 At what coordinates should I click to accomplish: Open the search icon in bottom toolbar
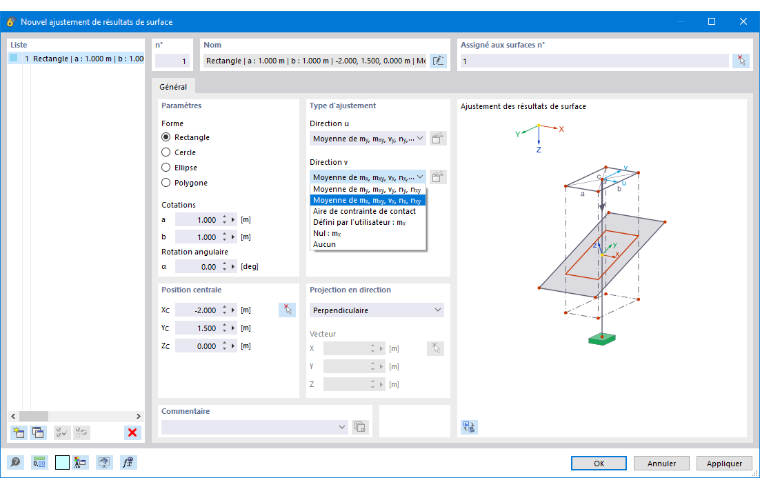(x=16, y=462)
